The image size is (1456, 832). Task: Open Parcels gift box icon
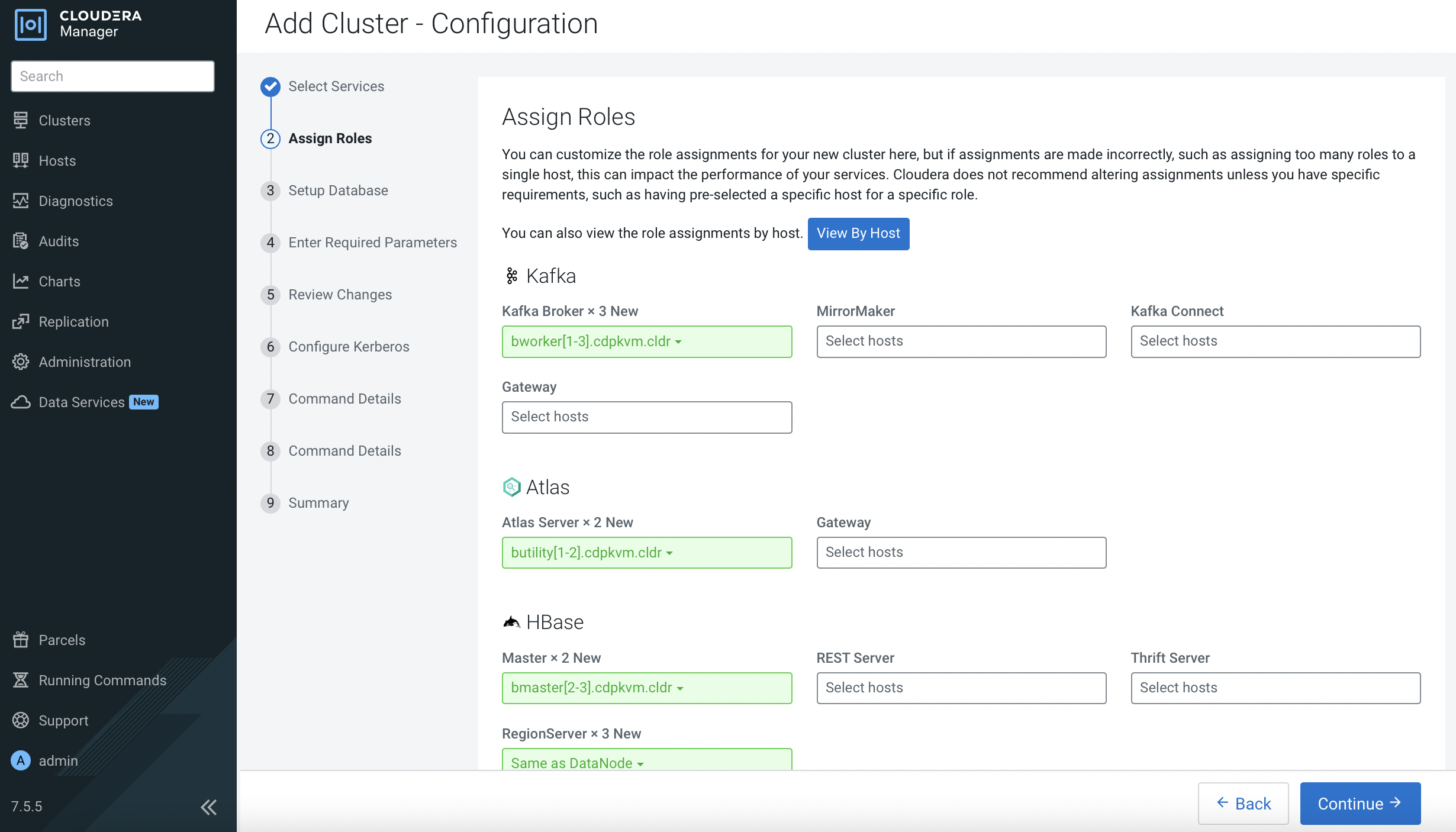point(21,640)
